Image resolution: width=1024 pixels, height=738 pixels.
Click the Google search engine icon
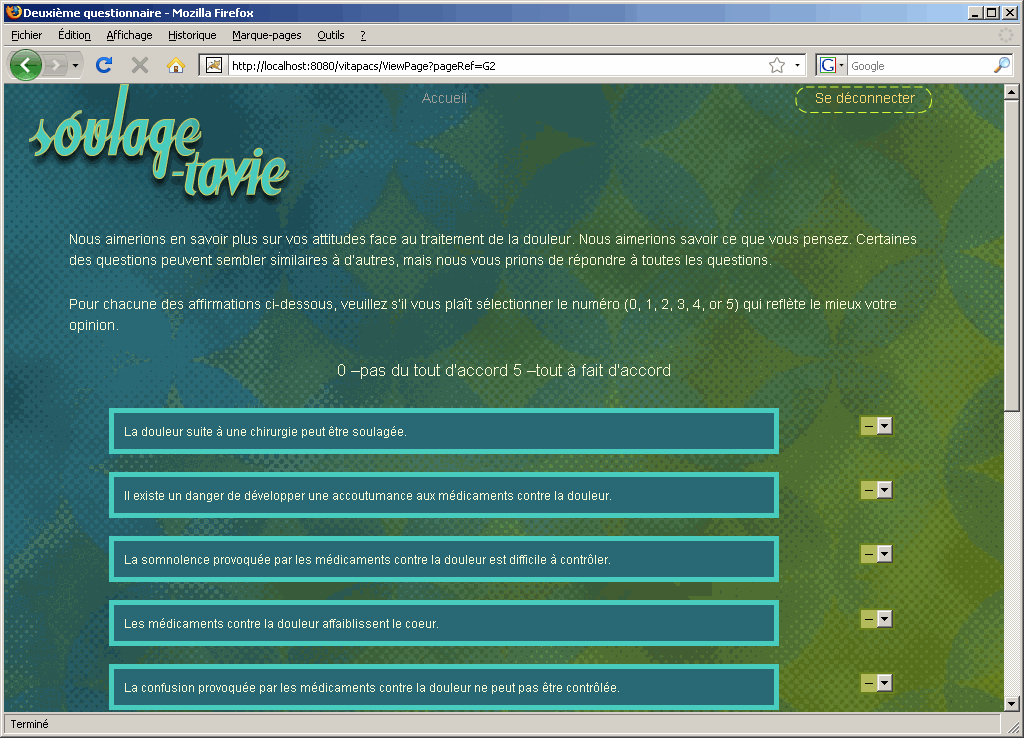828,65
